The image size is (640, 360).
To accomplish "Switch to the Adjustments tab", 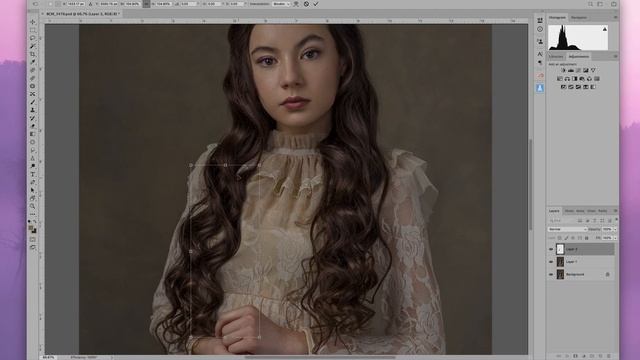I will (579, 56).
